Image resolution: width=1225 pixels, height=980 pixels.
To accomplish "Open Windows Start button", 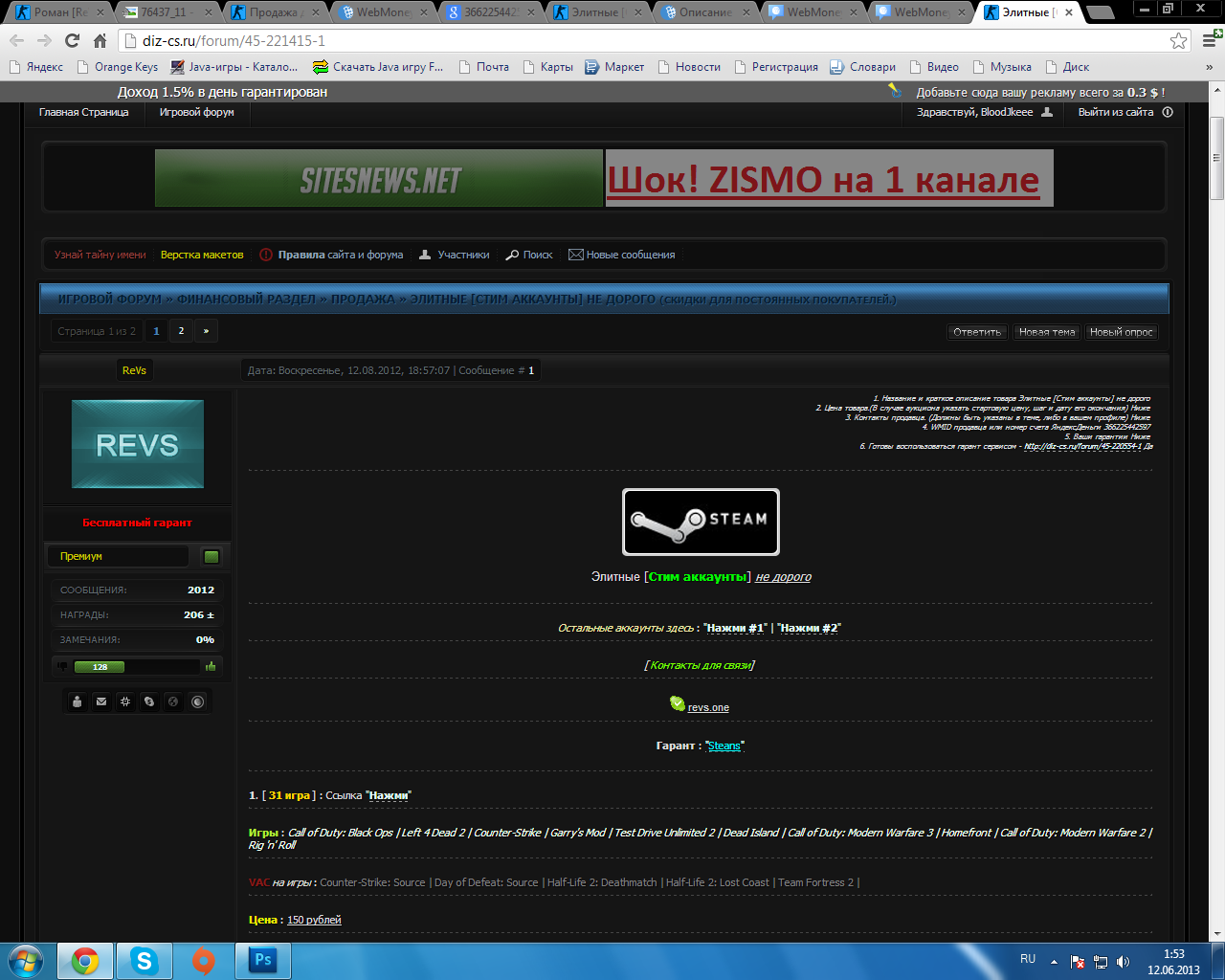I will pyautogui.click(x=25, y=961).
